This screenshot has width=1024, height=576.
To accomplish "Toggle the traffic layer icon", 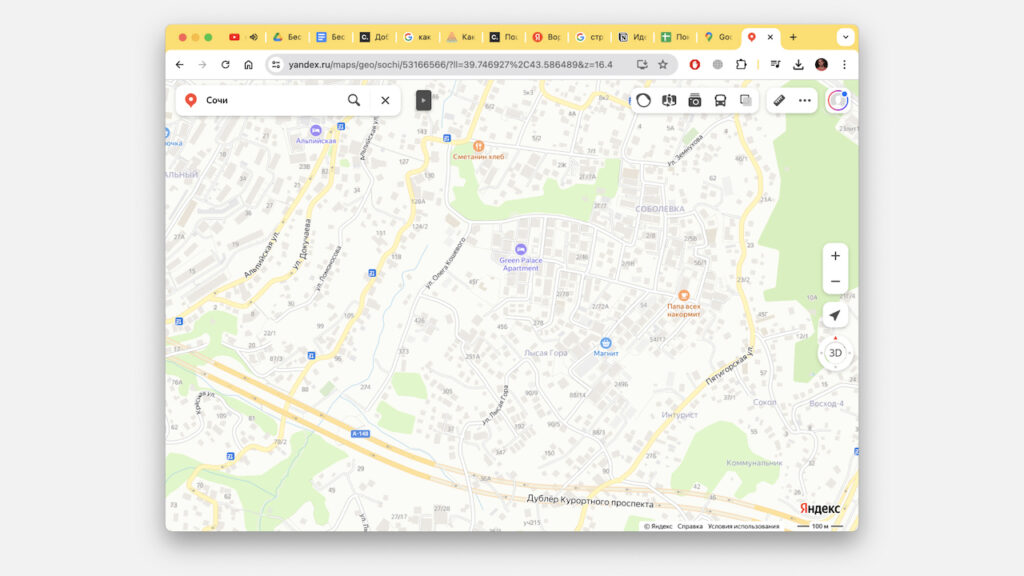I will tap(644, 100).
